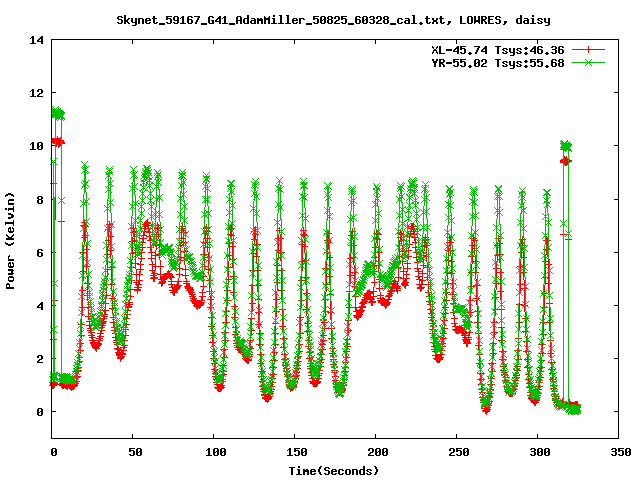Click the 100 tick label on time axis
This screenshot has width=640, height=480.
pyautogui.click(x=214, y=452)
